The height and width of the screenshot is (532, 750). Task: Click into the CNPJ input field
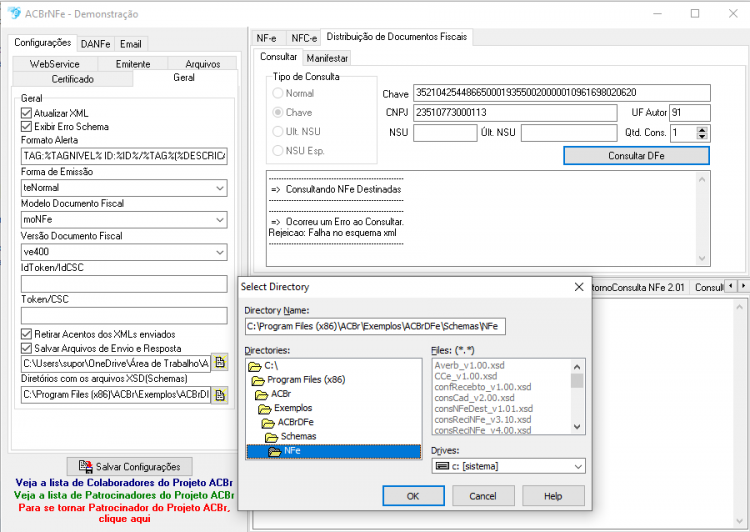tap(515, 112)
